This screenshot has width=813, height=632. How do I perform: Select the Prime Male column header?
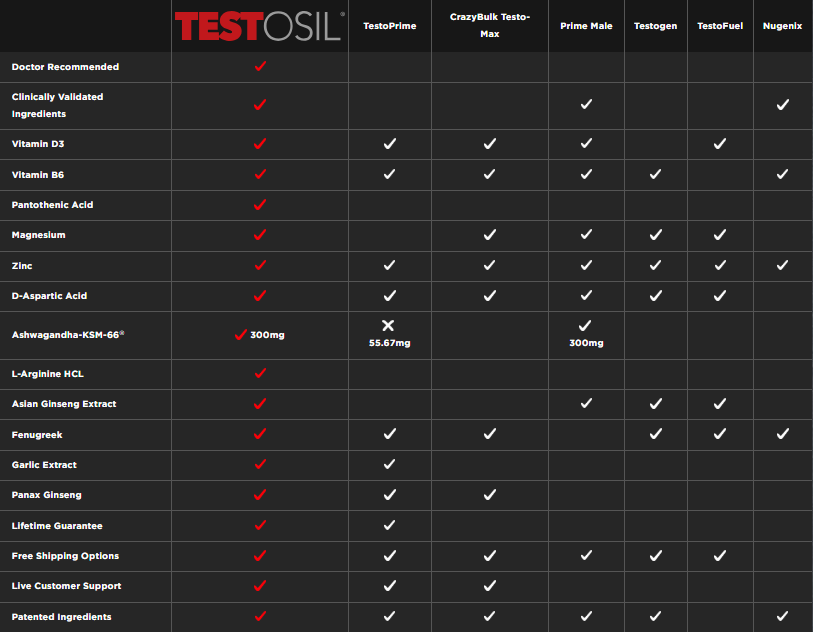point(587,26)
